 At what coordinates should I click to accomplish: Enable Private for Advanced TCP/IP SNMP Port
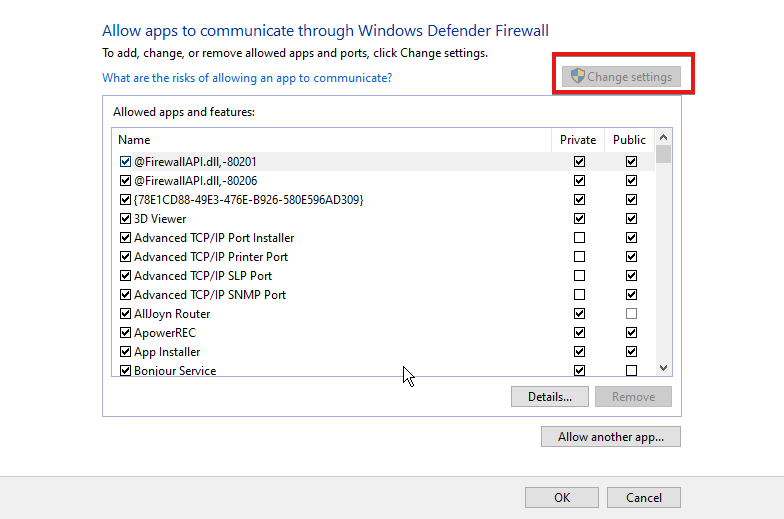(x=579, y=294)
